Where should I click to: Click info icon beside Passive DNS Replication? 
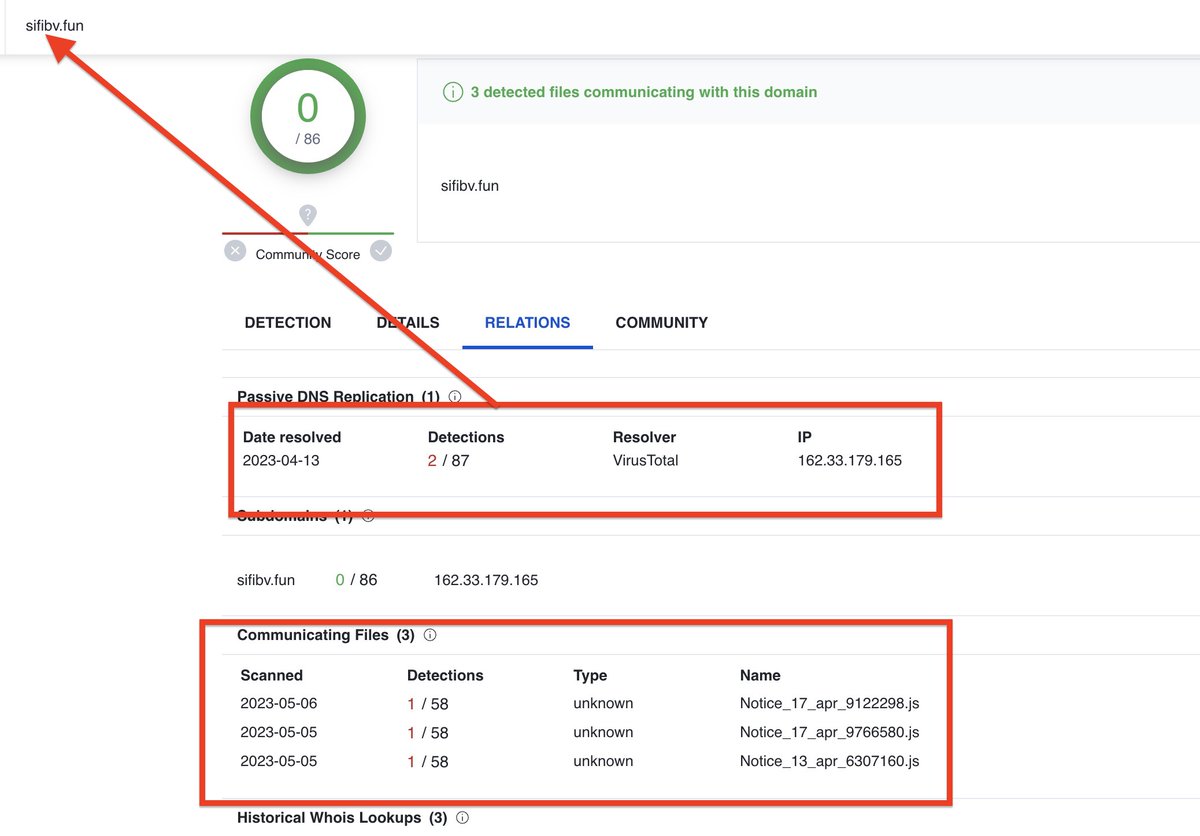[x=455, y=397]
